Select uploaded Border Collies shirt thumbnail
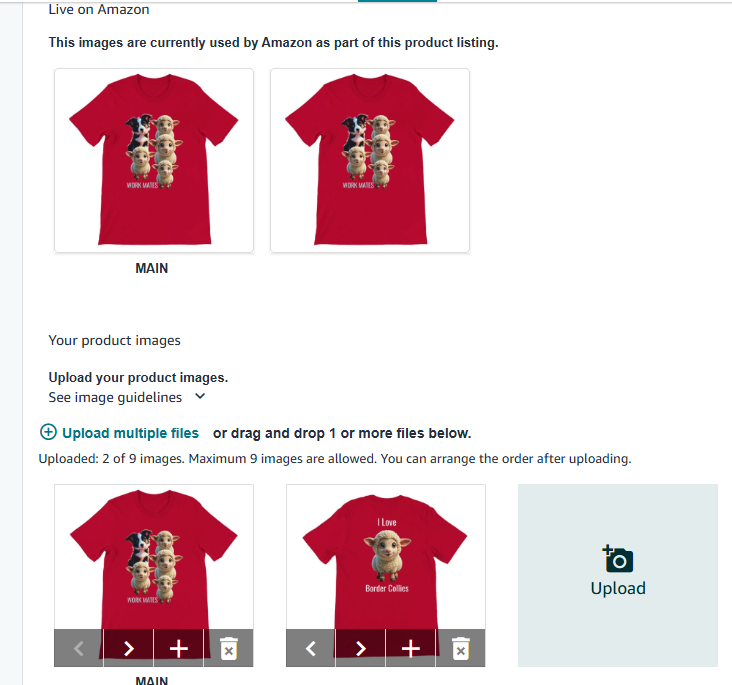This screenshot has width=732, height=685. [x=386, y=557]
